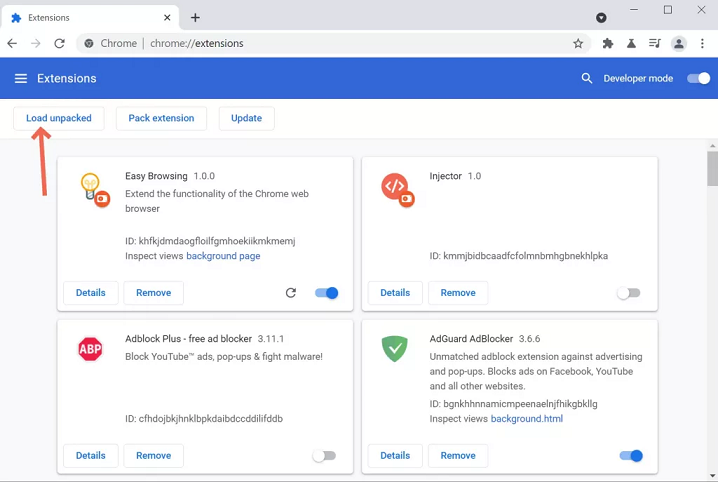Click the Adblock Plus ID text
Screen dimensions: 718x482
204,419
